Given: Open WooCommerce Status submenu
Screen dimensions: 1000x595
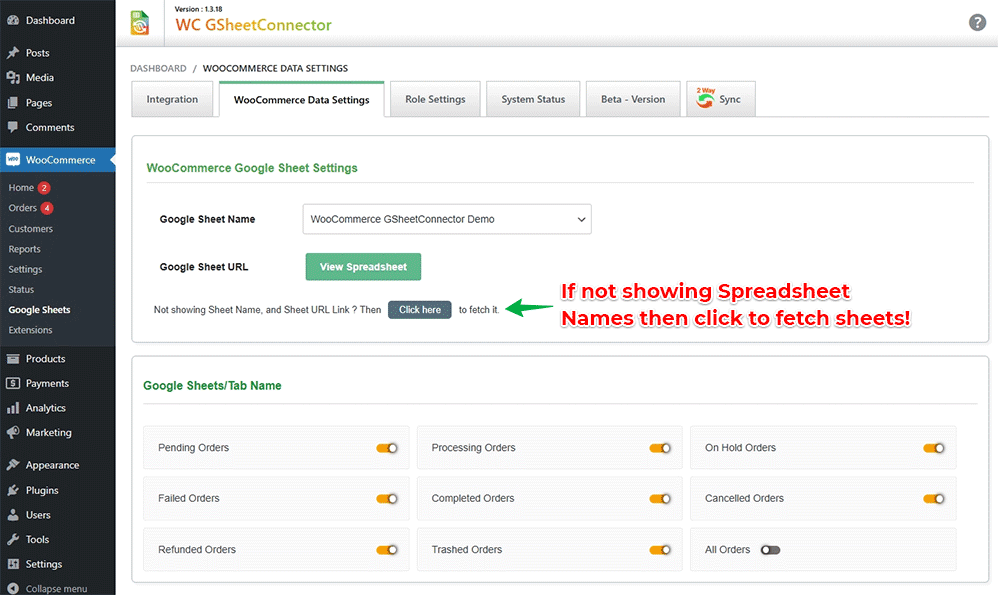Looking at the screenshot, I should click(21, 290).
